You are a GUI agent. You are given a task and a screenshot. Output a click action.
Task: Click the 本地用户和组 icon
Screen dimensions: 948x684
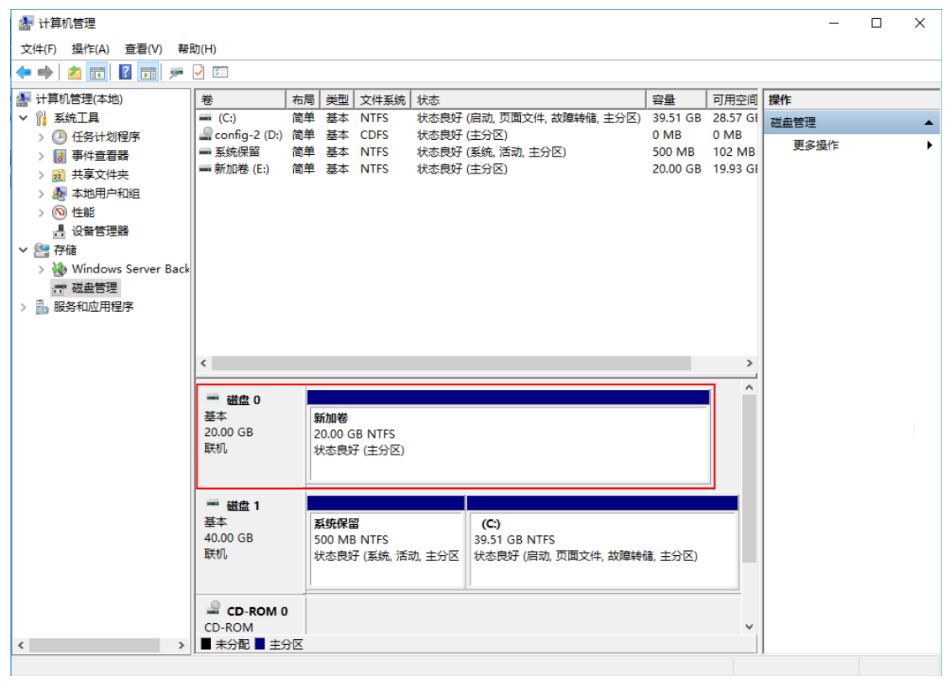(x=59, y=194)
